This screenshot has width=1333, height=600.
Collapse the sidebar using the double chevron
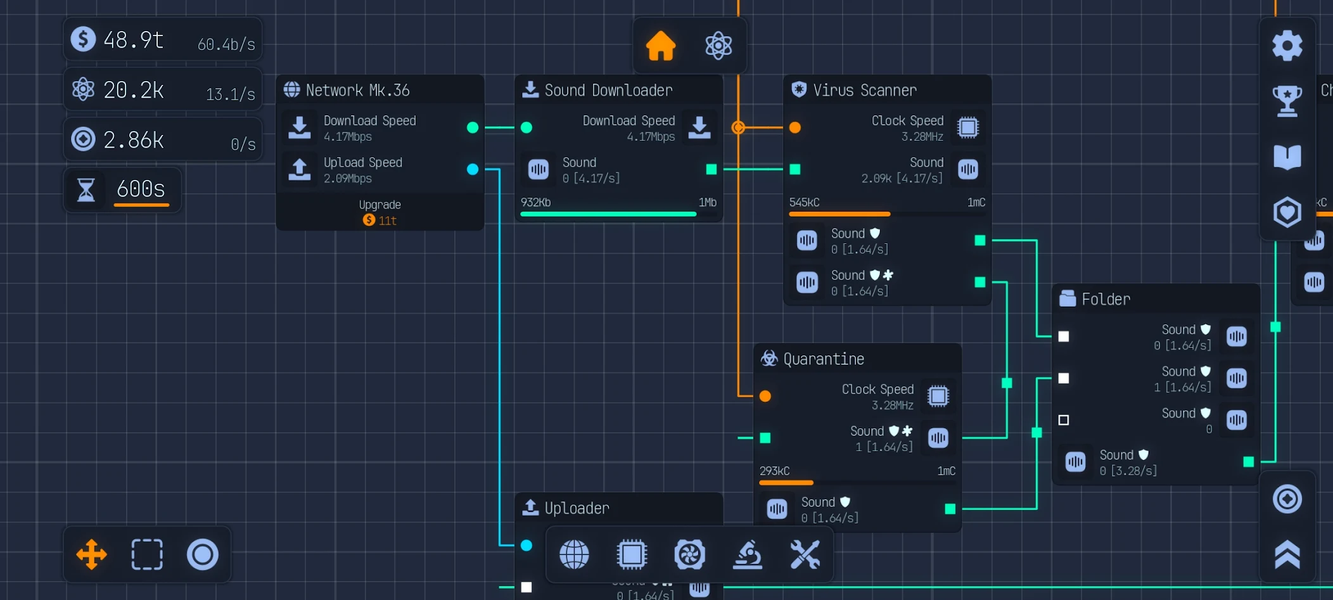tap(1287, 553)
